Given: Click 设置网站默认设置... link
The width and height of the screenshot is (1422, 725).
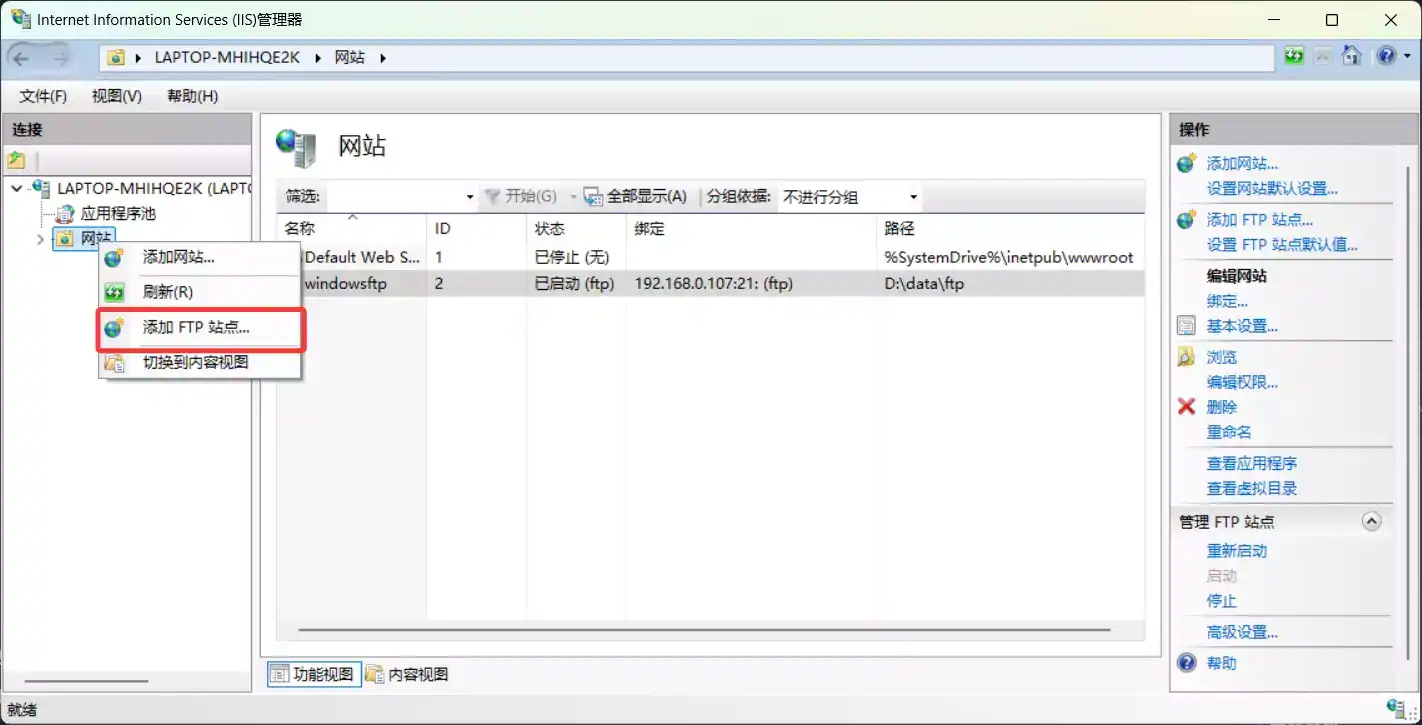Looking at the screenshot, I should point(1272,188).
